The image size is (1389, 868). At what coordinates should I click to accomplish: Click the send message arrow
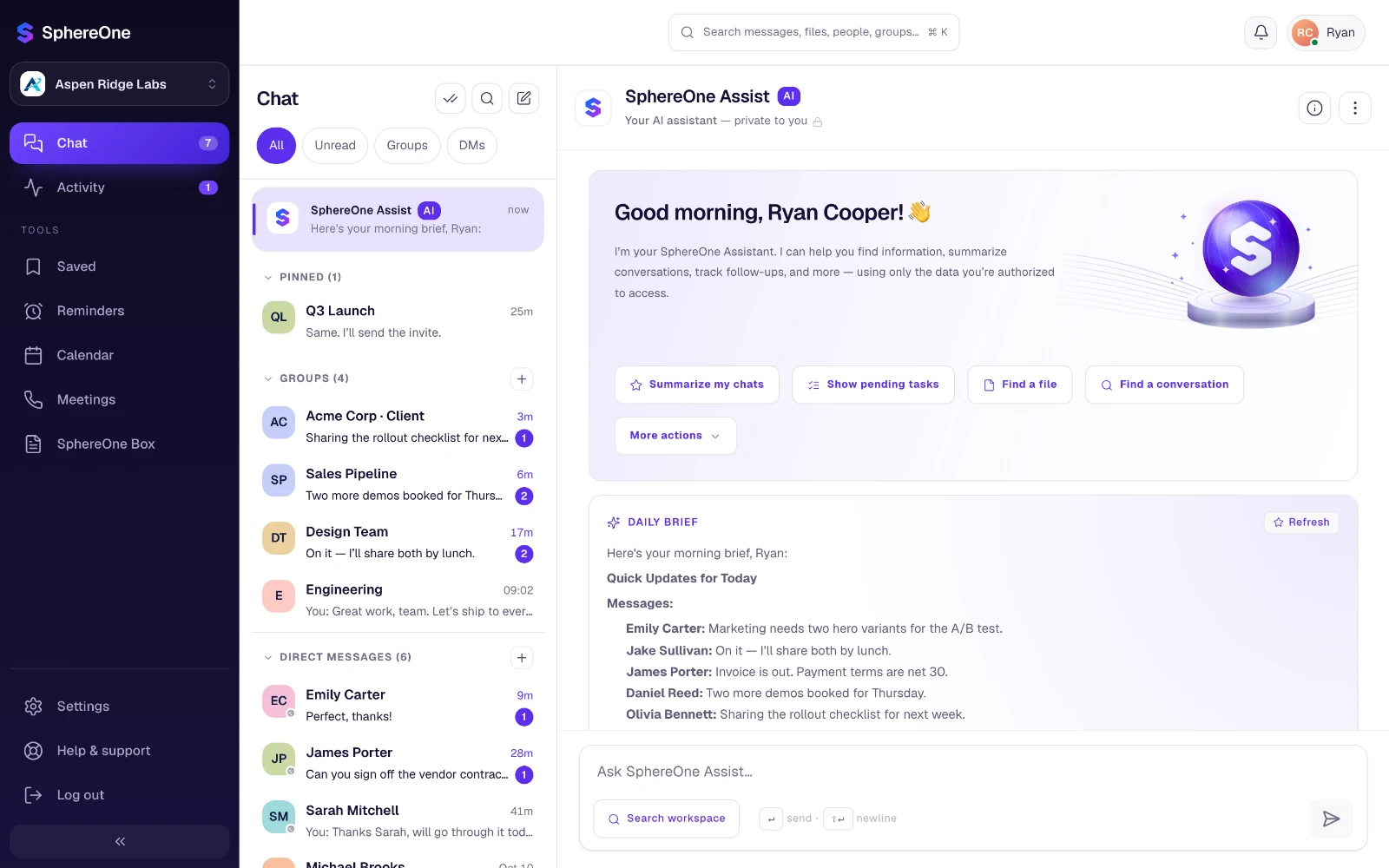point(1331,819)
